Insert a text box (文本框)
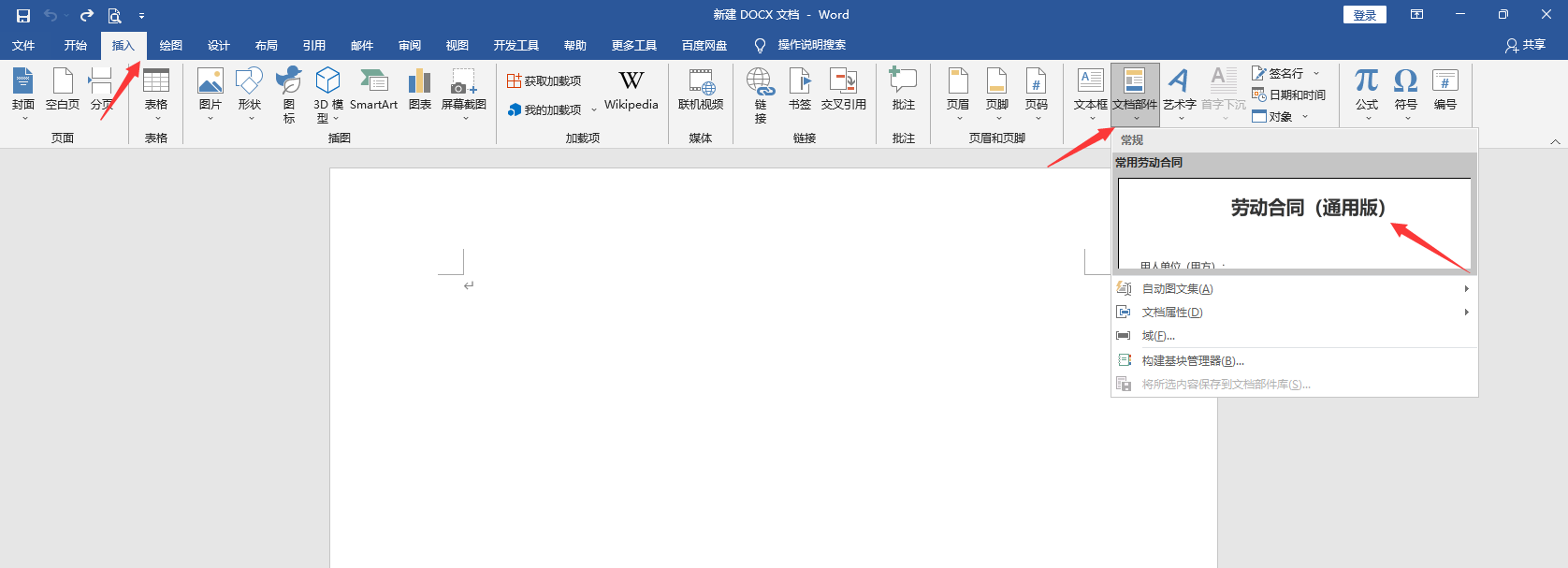Viewport: 1568px width, 568px height. (1091, 94)
